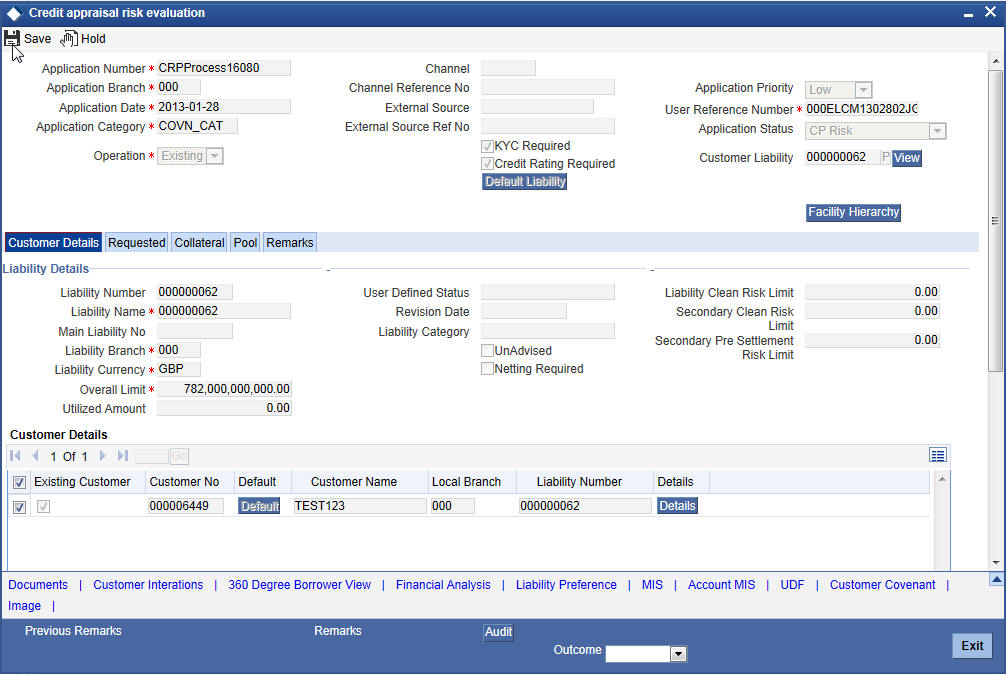The image size is (1006, 675).
Task: Click main form vertical scrollbar down arrow
Action: point(996,563)
